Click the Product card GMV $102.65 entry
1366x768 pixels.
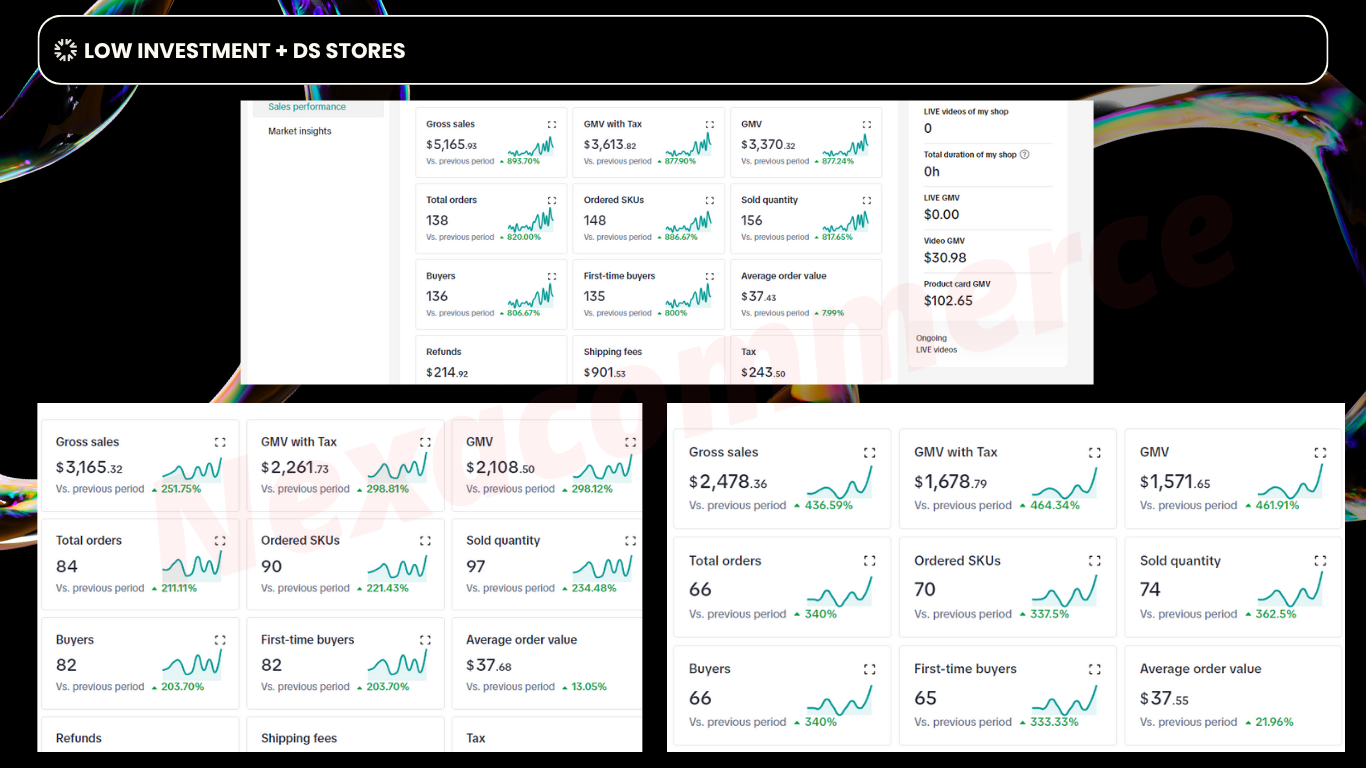click(957, 293)
